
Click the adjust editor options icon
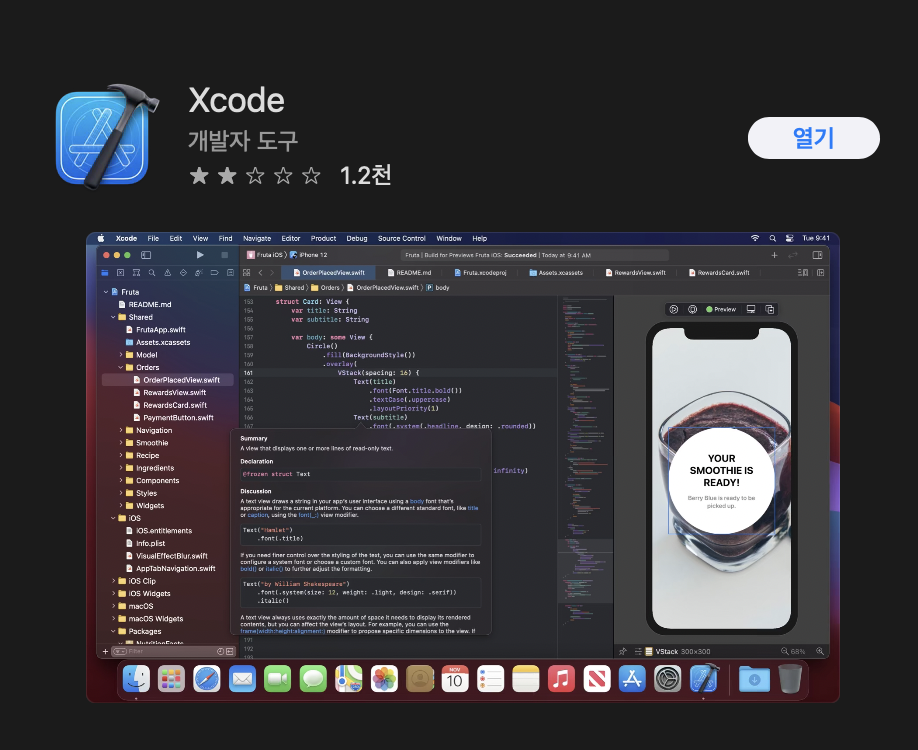click(x=803, y=272)
